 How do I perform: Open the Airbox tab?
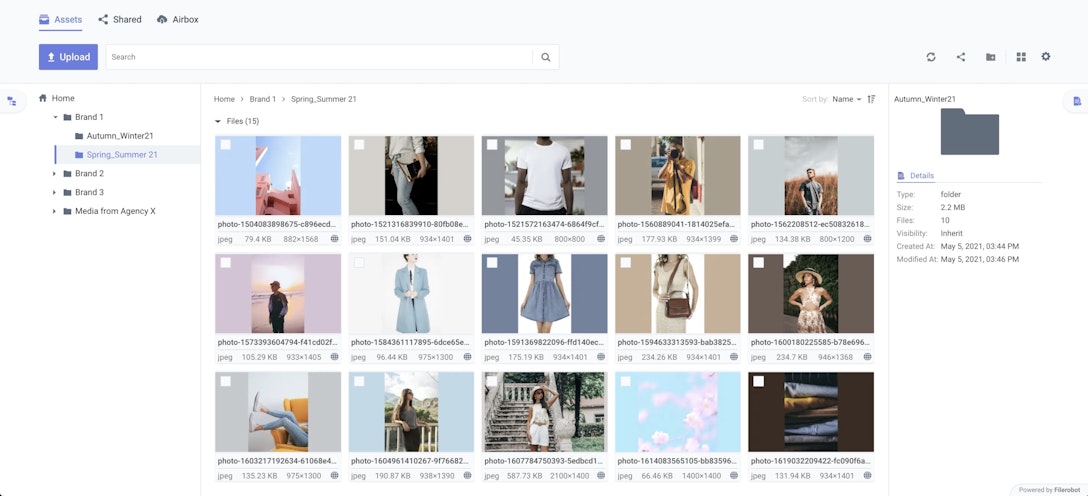click(x=177, y=19)
